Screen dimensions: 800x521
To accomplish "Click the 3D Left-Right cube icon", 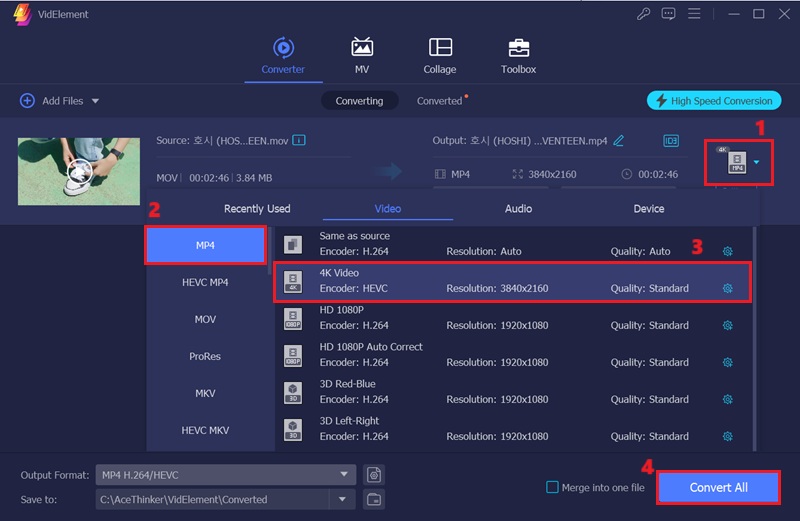I will [293, 430].
